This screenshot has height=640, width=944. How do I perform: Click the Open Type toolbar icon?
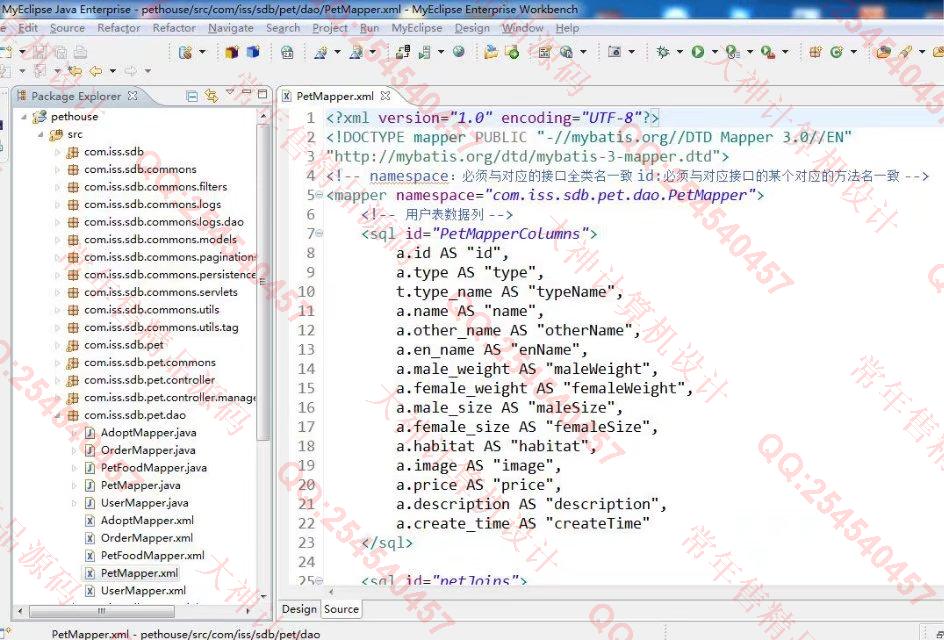click(x=883, y=52)
